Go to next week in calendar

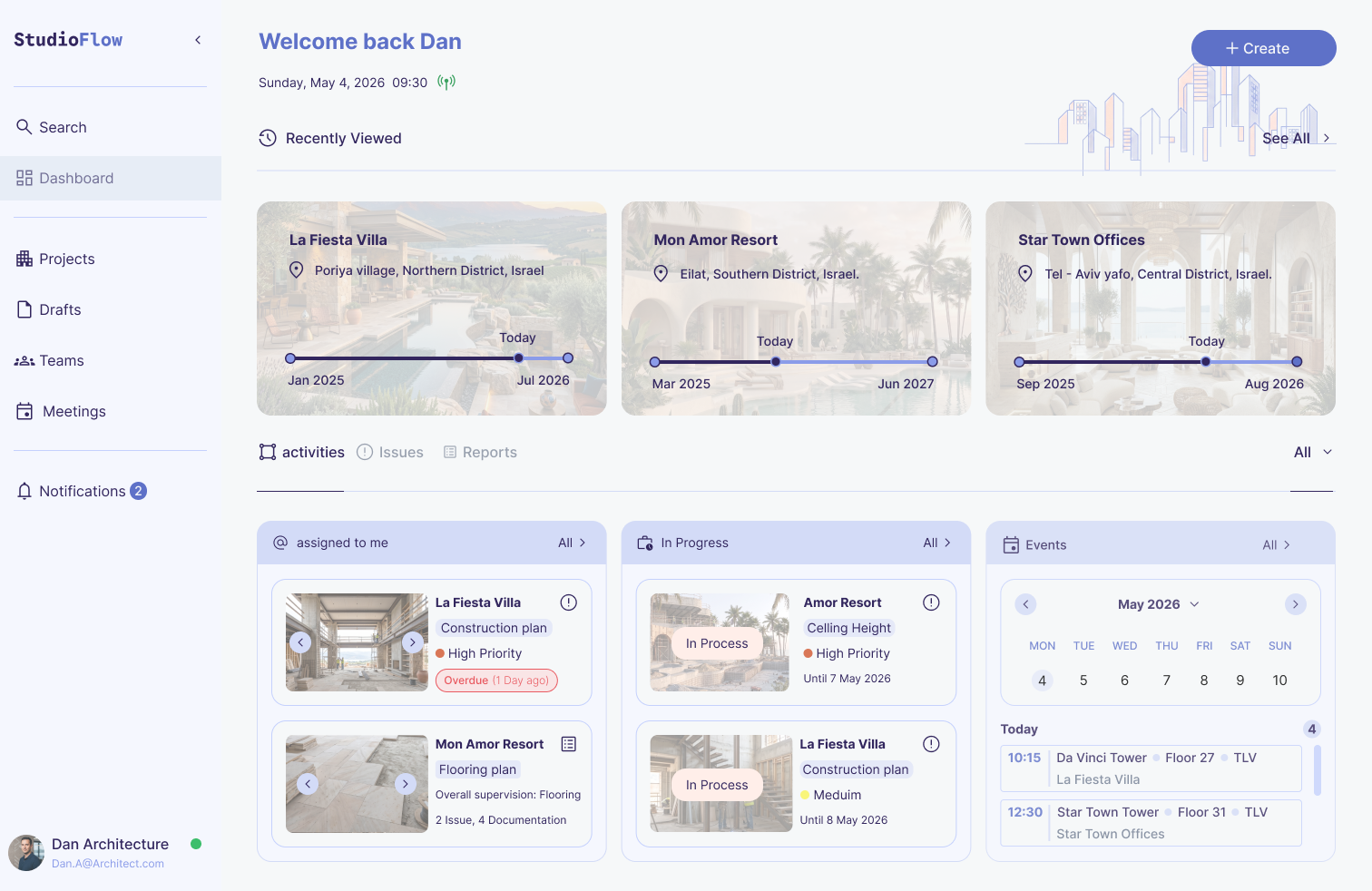point(1296,604)
